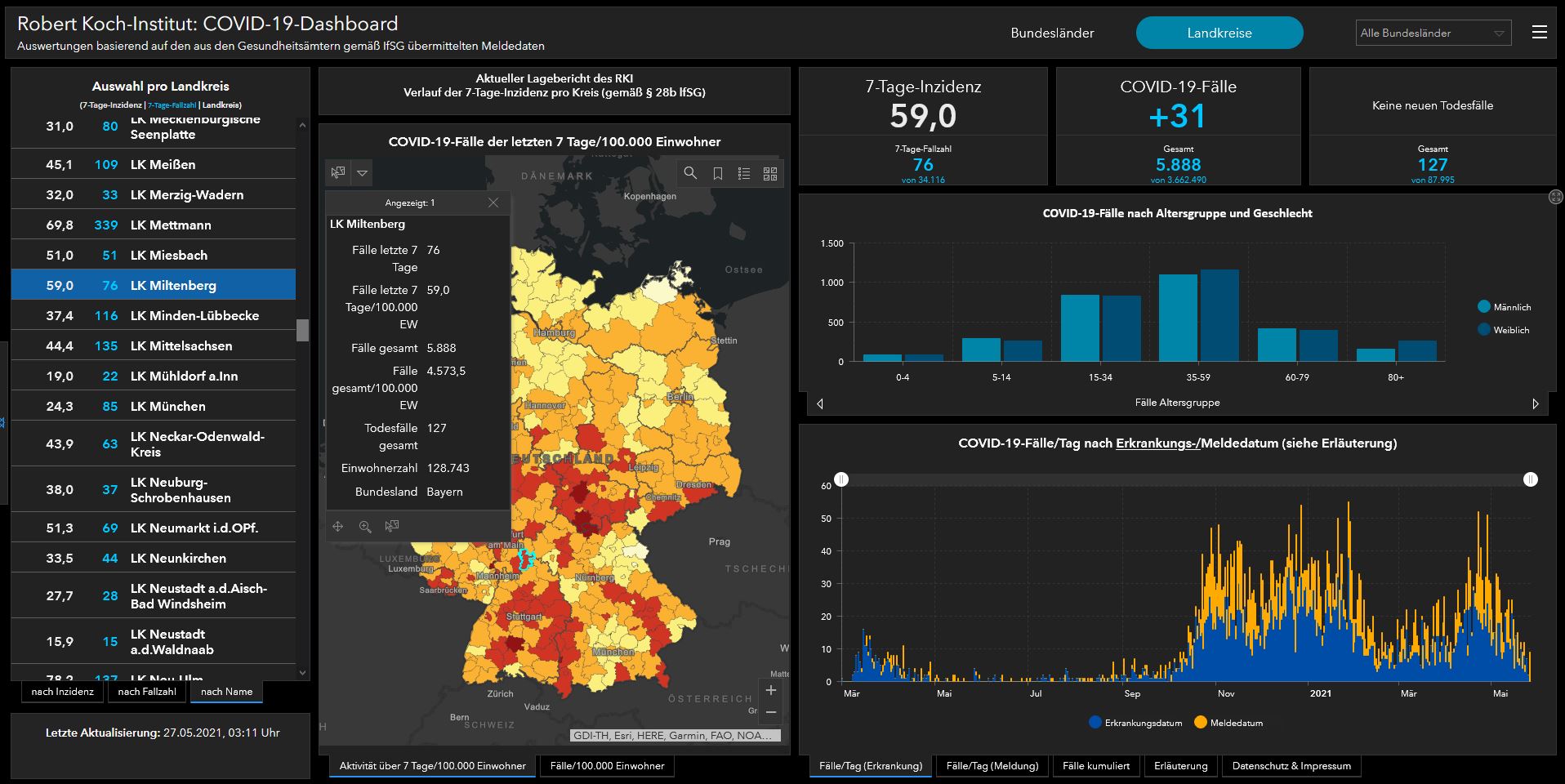Select LK Neuburg-Schrobenhausen row
Screen dimensions: 1565x784
point(154,489)
